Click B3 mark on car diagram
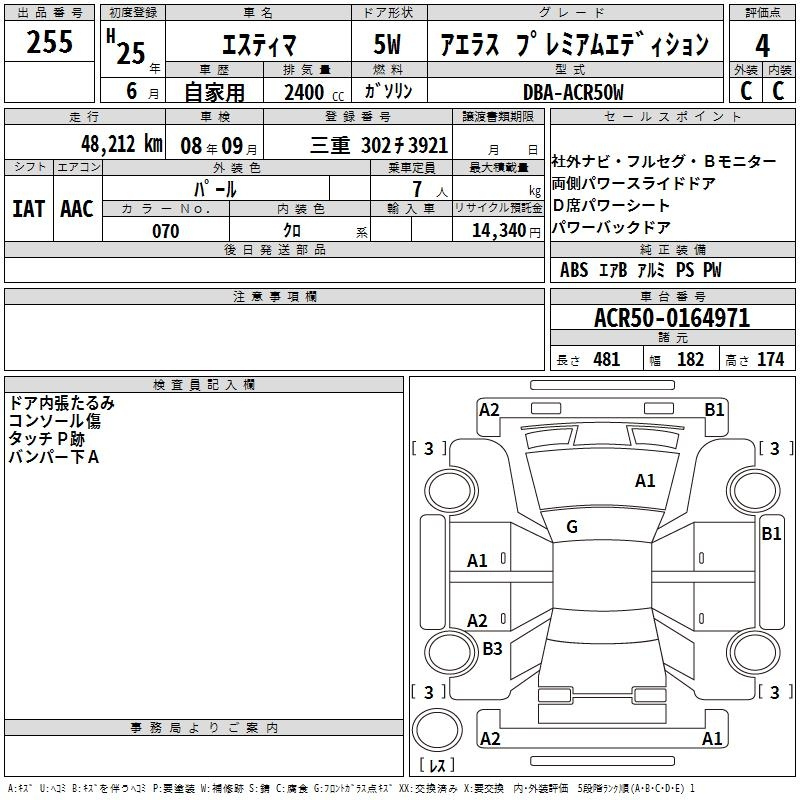Screen dimensions: 800x800 (x=492, y=648)
